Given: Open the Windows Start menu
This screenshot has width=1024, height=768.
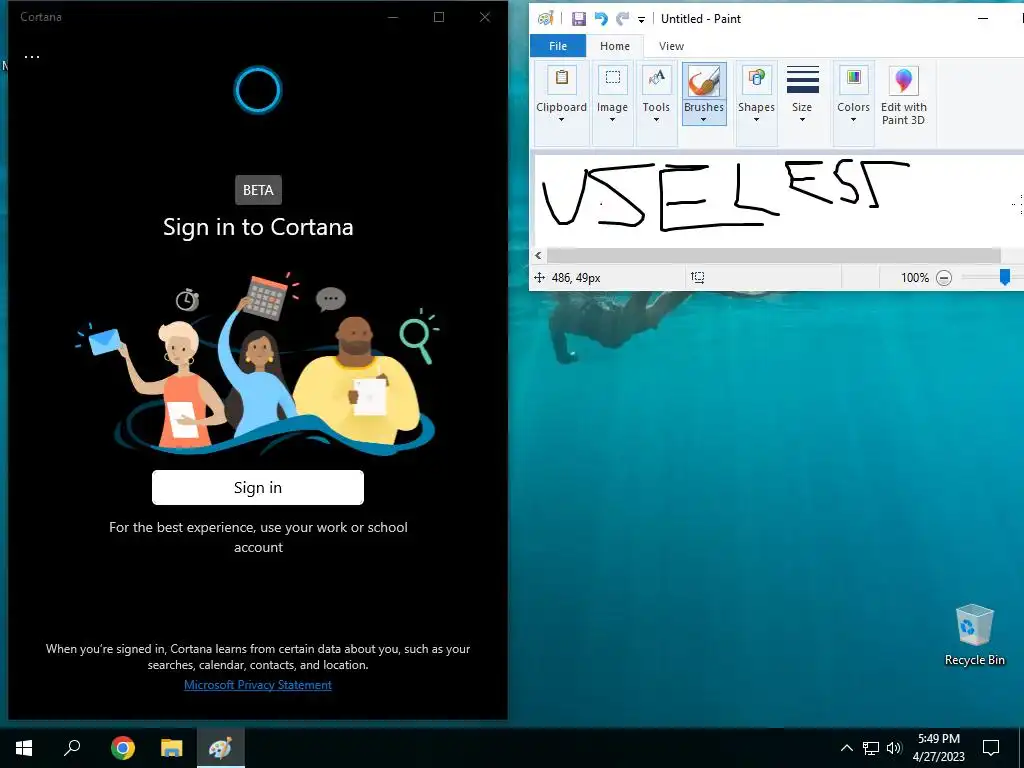Looking at the screenshot, I should click(x=24, y=748).
